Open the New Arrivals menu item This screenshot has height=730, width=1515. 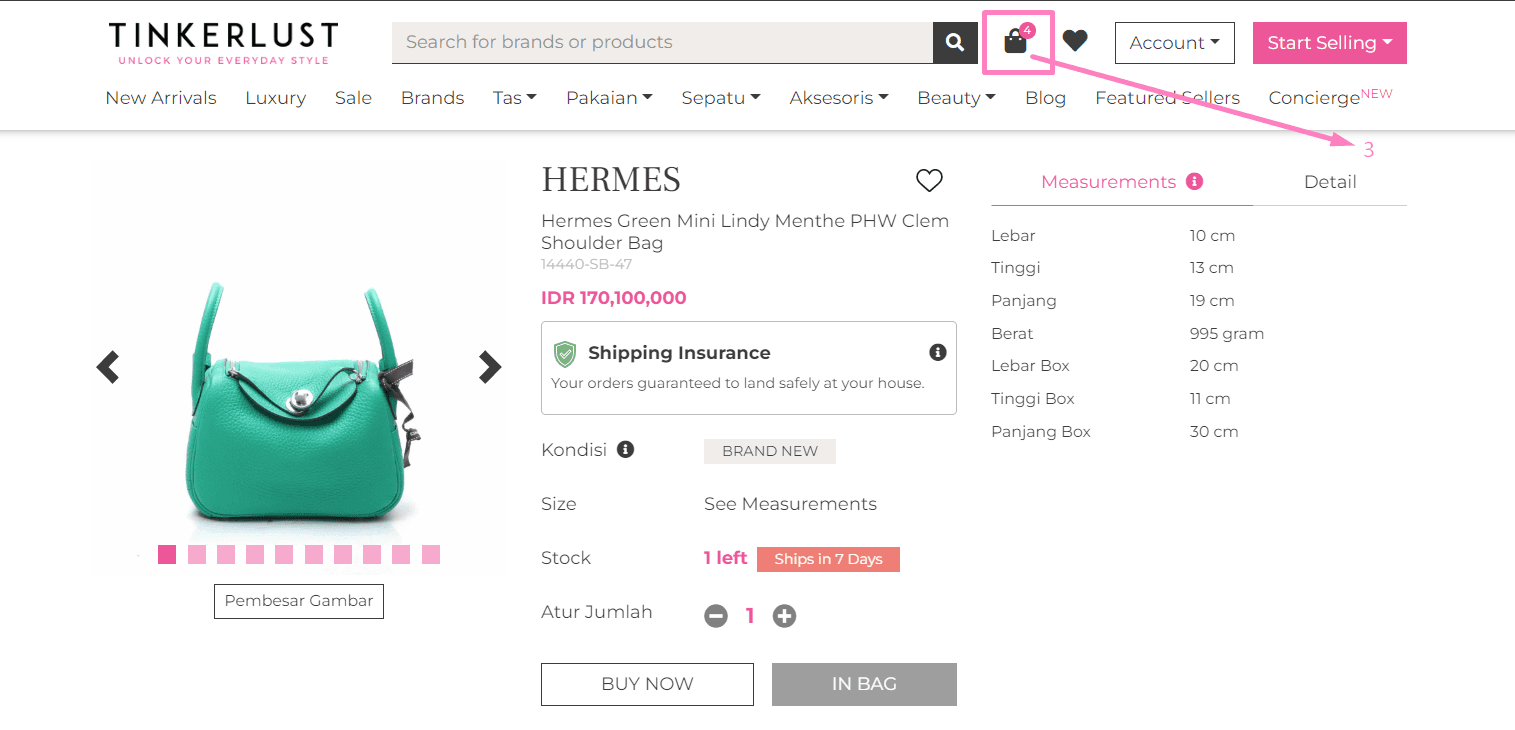[x=161, y=98]
